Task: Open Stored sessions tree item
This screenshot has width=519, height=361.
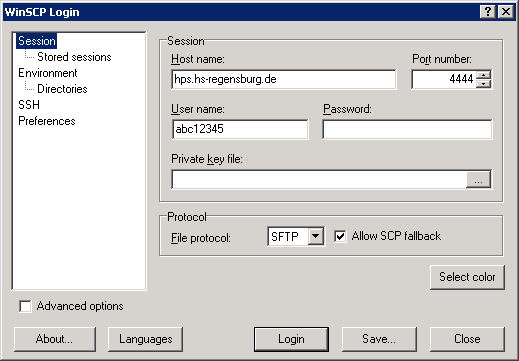Action: pos(74,57)
